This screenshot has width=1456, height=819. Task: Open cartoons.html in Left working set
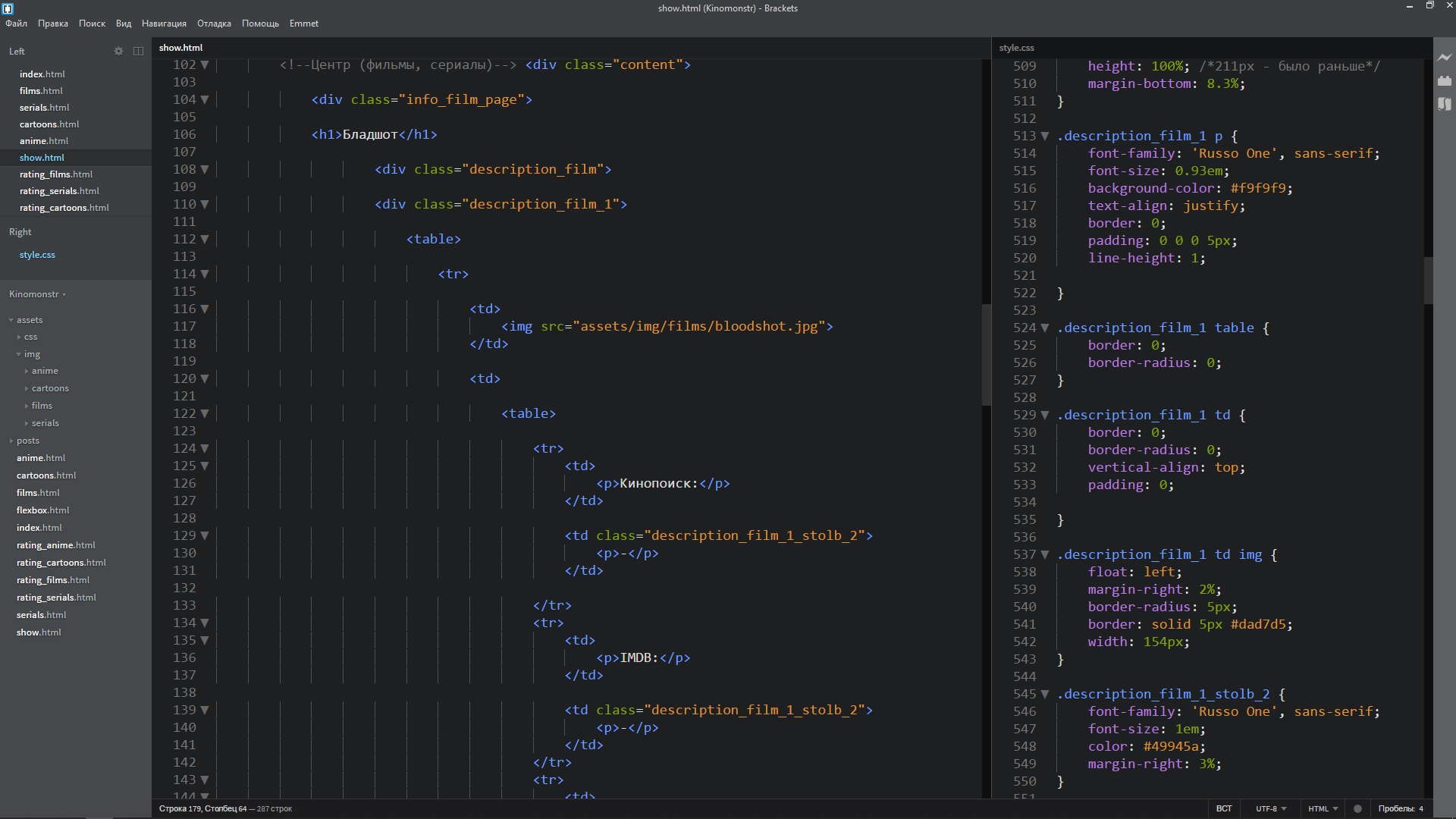49,124
